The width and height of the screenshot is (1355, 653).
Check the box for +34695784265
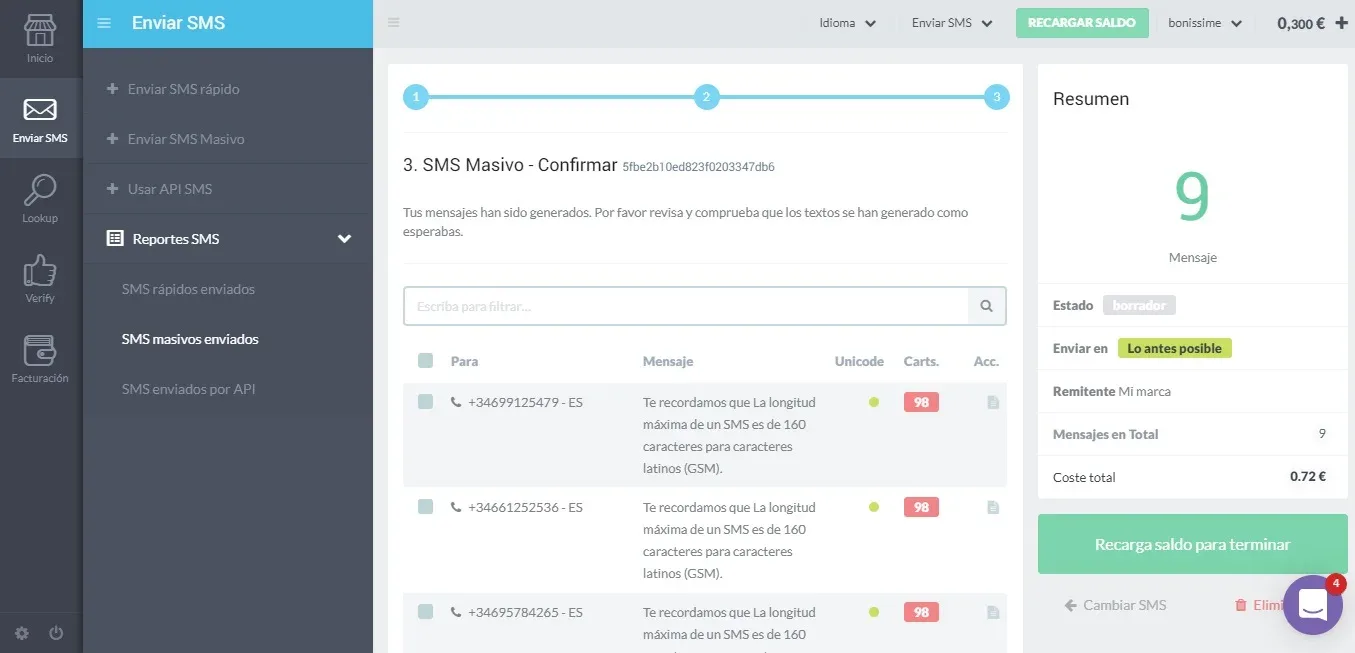pos(425,612)
